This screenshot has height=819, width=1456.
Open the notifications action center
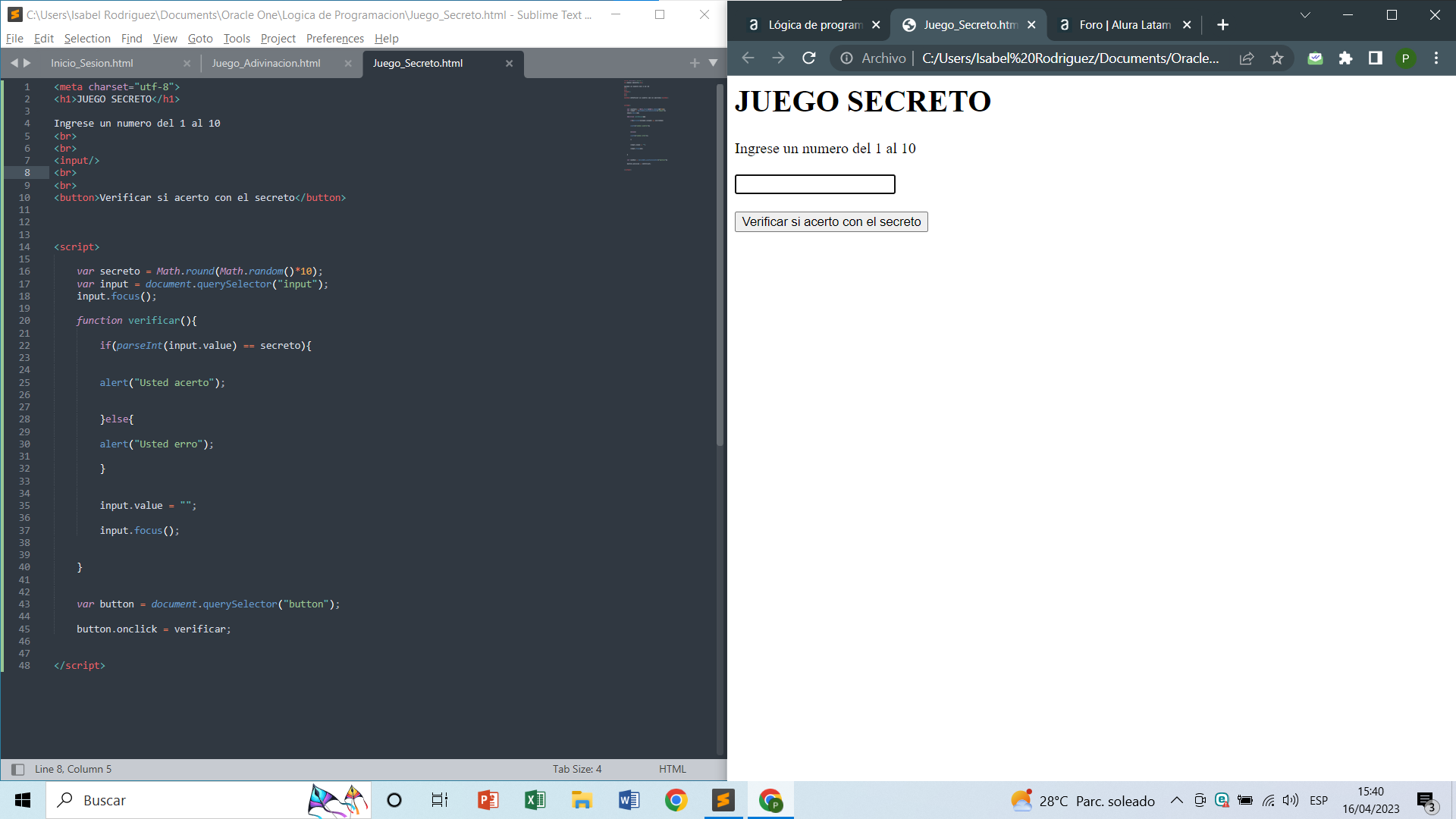pos(1426,801)
